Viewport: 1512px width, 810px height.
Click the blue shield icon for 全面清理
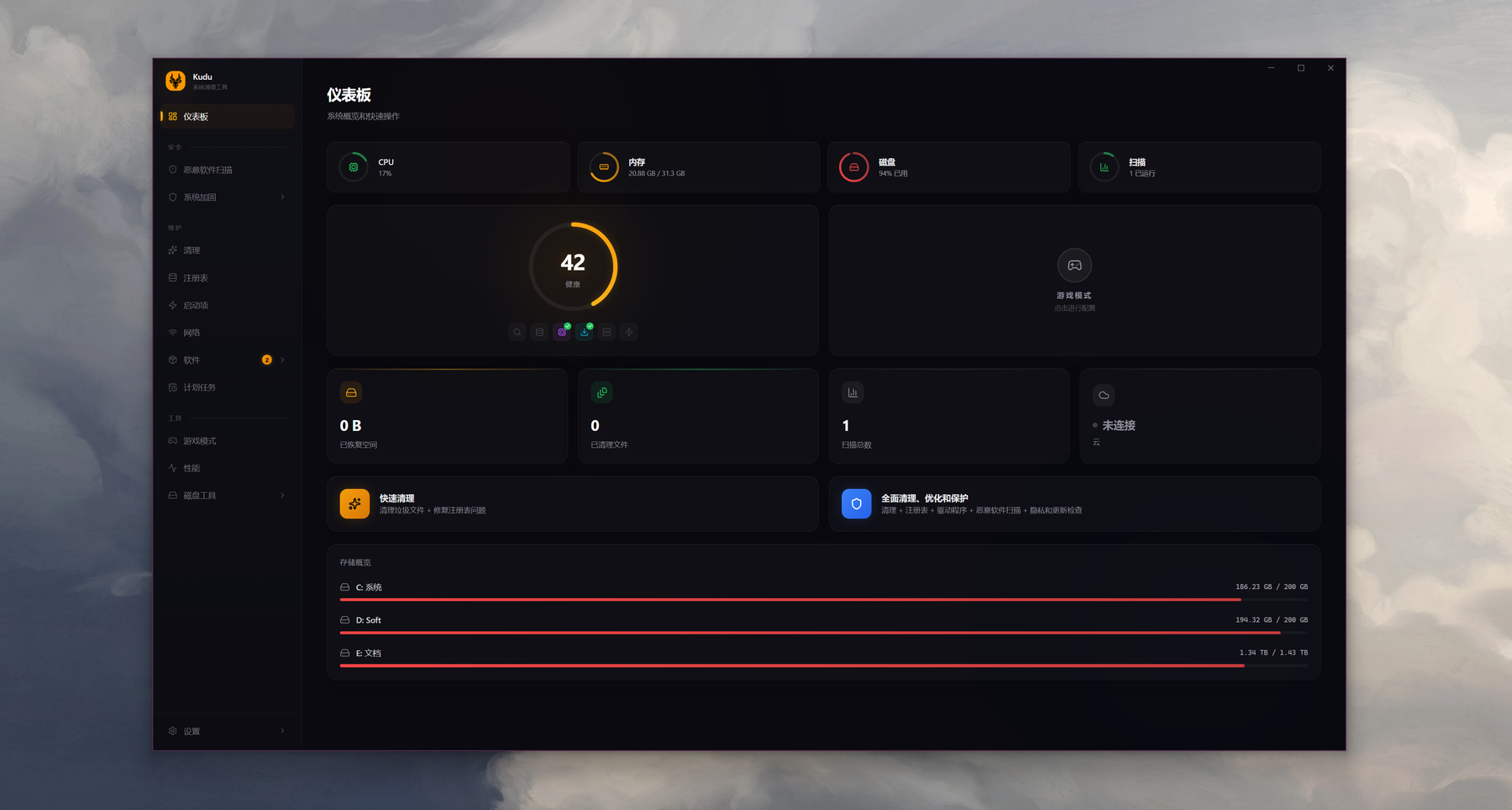pos(856,504)
